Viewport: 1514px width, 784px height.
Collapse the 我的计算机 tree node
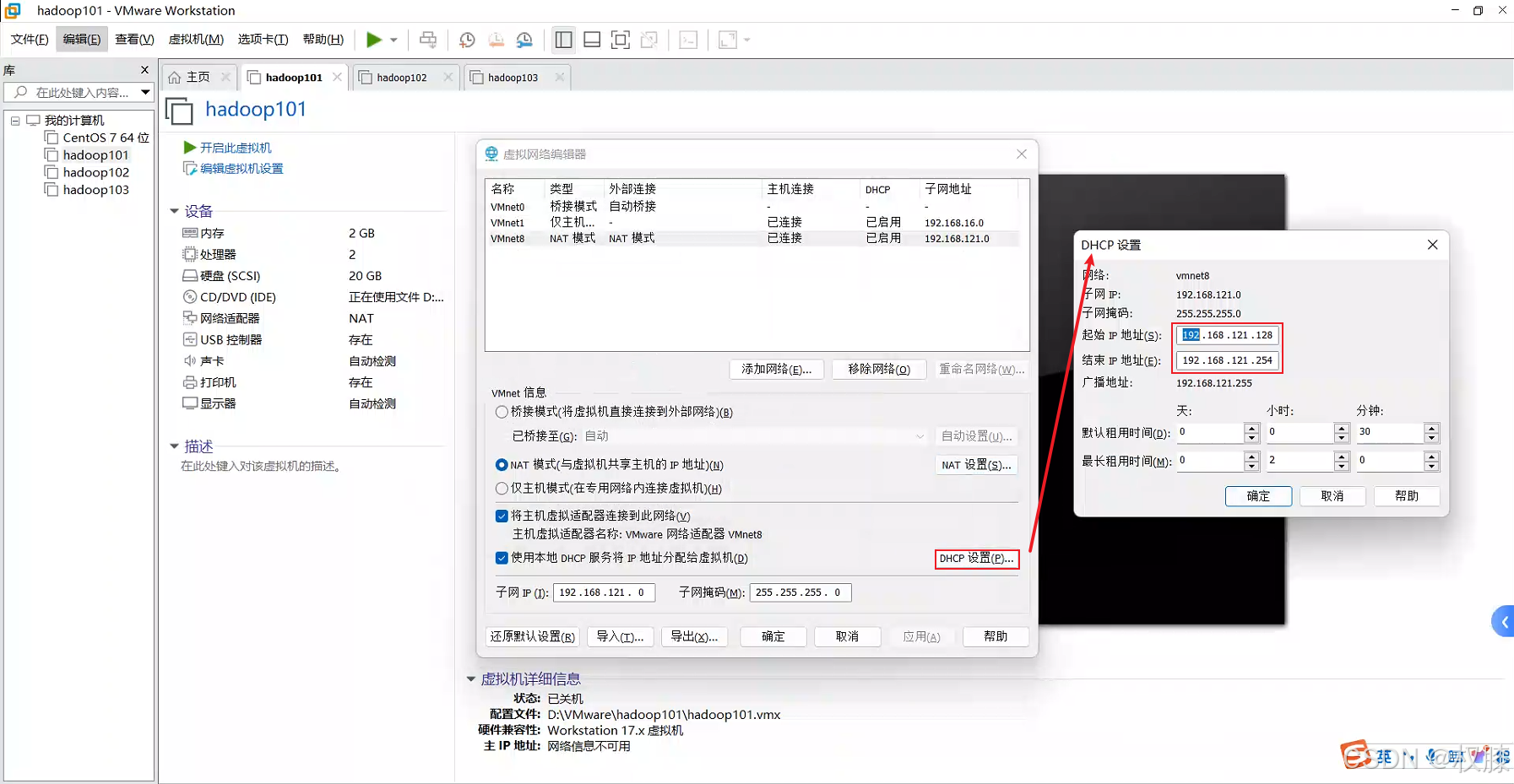pyautogui.click(x=15, y=121)
